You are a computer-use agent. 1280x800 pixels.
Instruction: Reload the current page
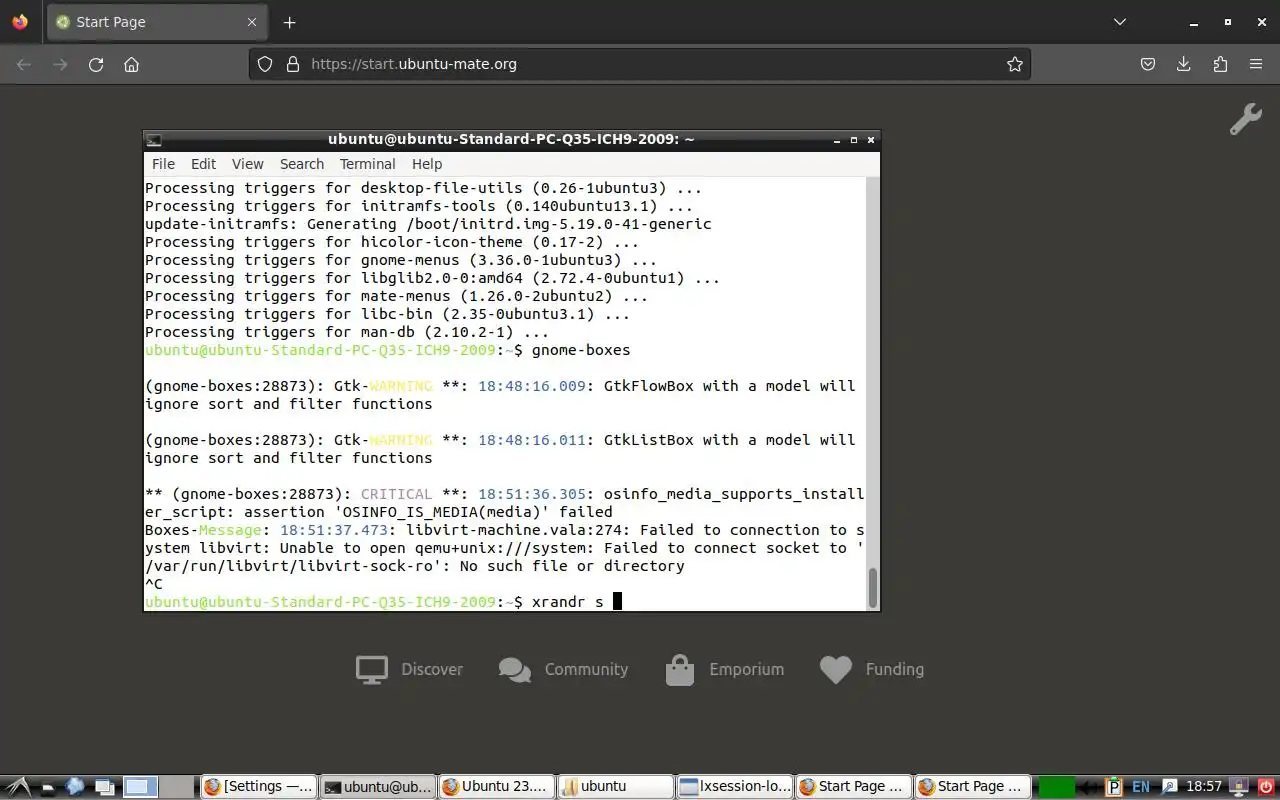[x=96, y=64]
